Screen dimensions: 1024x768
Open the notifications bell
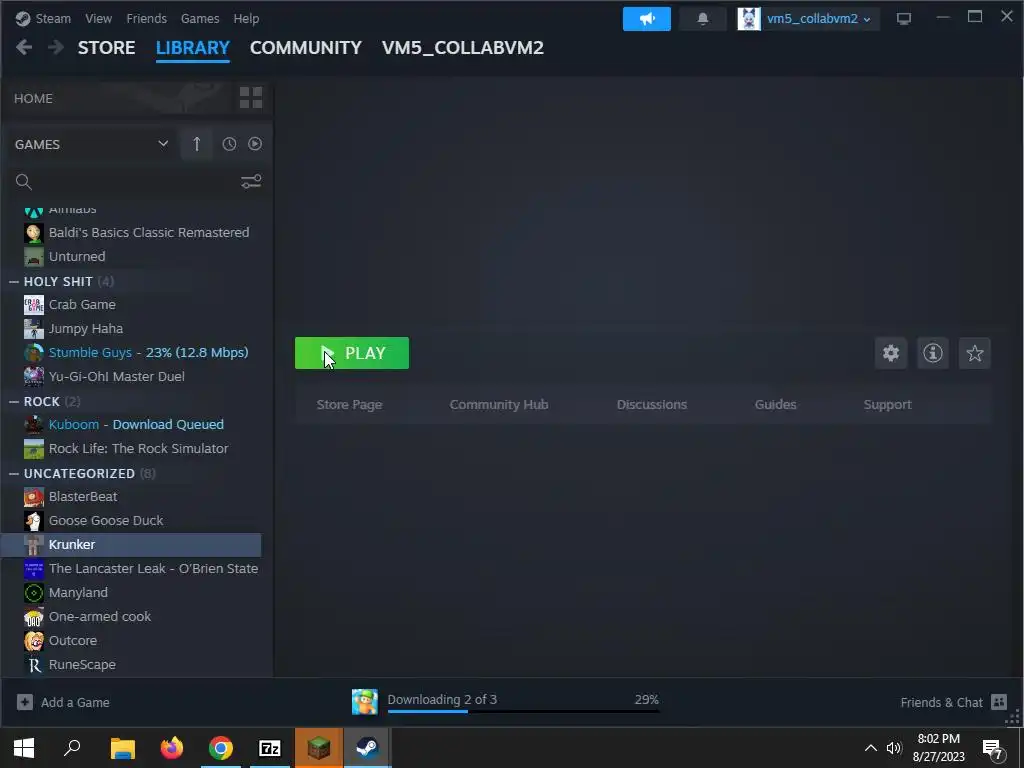tap(703, 19)
